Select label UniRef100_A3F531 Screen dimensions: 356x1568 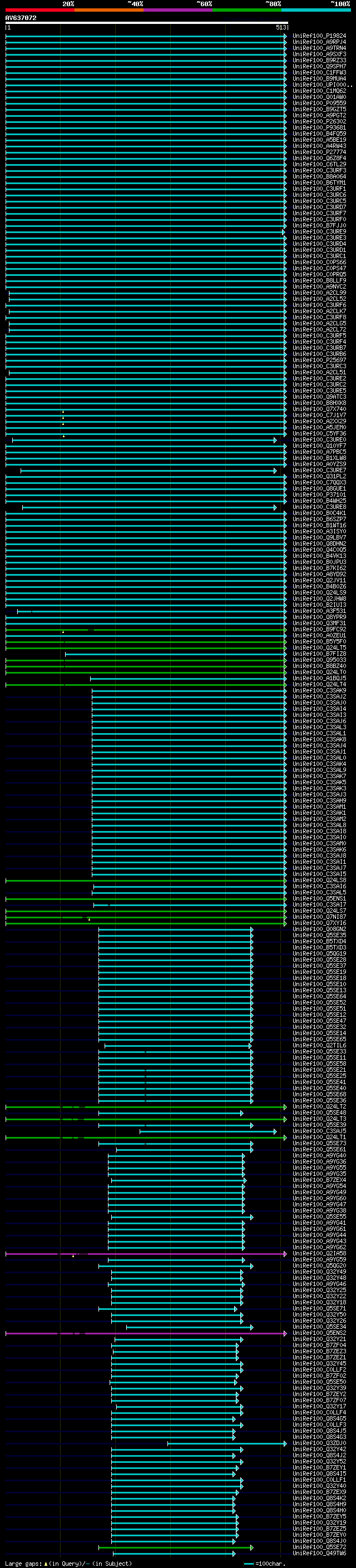pyautogui.click(x=319, y=611)
